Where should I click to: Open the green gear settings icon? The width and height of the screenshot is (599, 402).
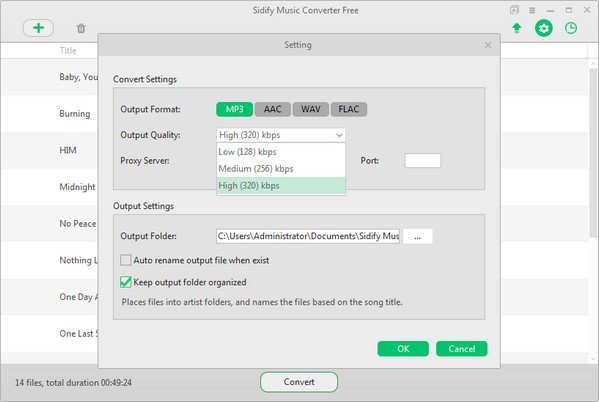[x=544, y=28]
